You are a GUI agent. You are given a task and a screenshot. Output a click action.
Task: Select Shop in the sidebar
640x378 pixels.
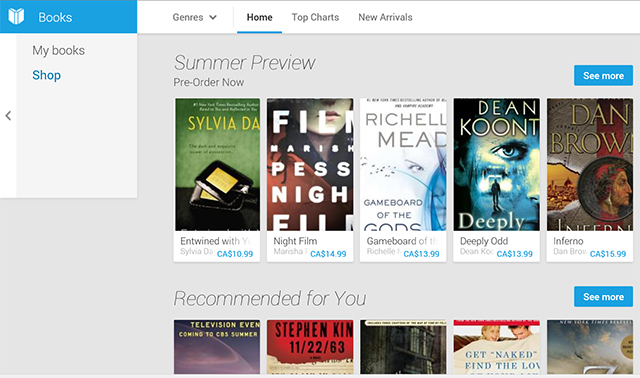[47, 75]
